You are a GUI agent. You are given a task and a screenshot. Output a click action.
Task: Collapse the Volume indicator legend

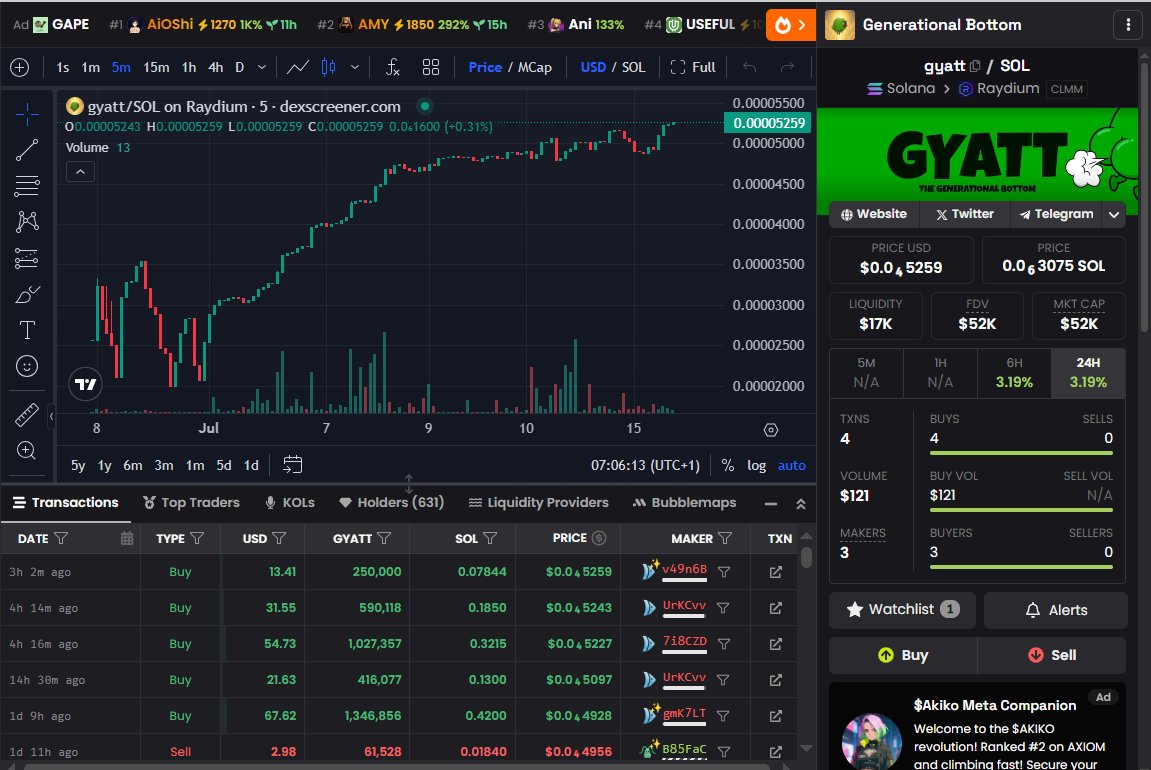tap(81, 172)
